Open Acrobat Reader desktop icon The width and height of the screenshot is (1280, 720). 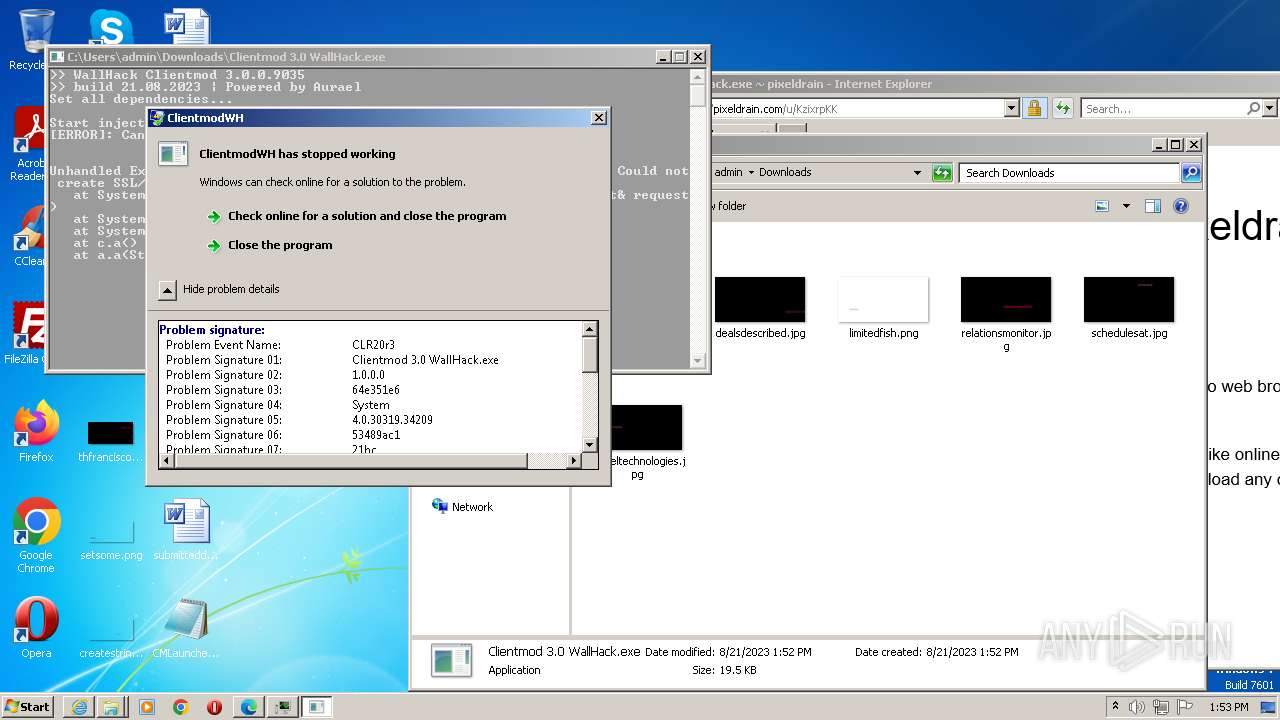pos(30,145)
